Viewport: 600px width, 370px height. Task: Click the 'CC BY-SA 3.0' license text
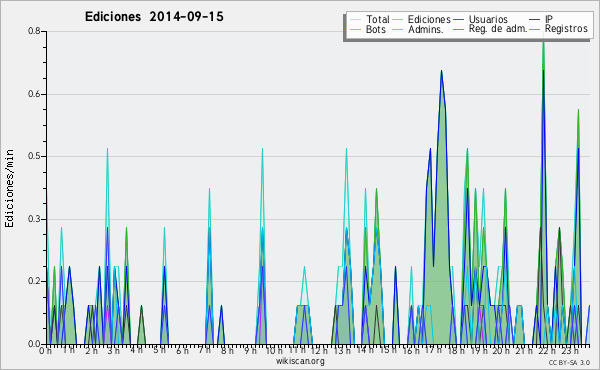click(569, 362)
